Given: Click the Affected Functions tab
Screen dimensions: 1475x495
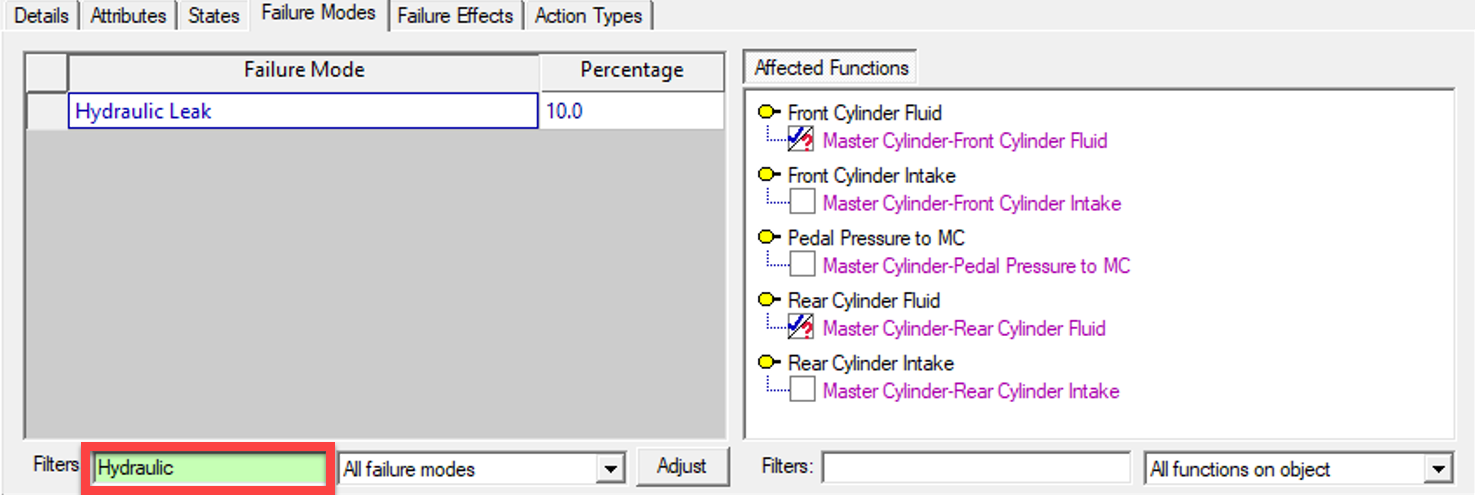Looking at the screenshot, I should coord(831,68).
